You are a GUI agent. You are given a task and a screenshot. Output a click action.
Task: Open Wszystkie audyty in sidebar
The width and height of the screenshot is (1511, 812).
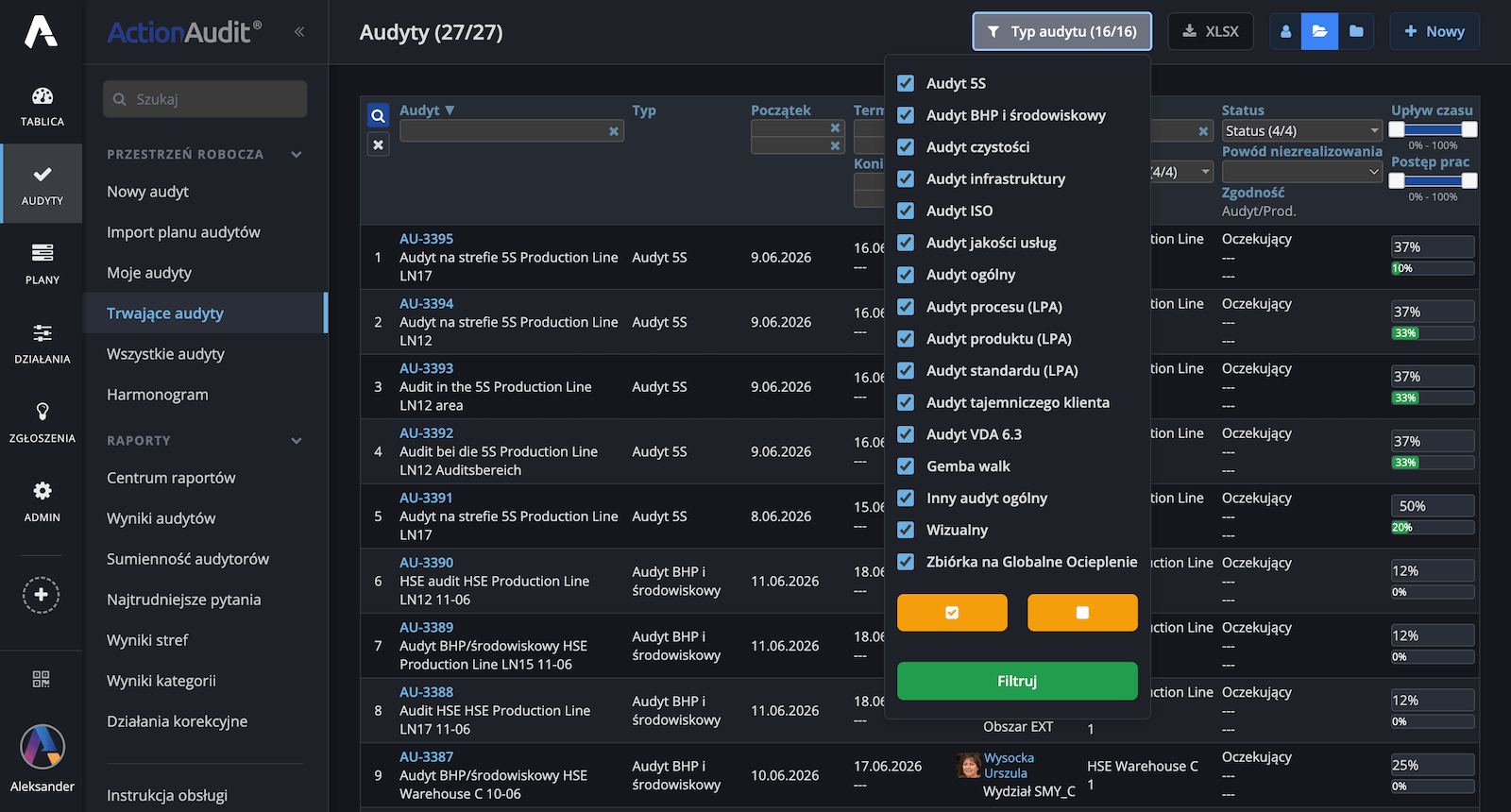[x=166, y=354]
